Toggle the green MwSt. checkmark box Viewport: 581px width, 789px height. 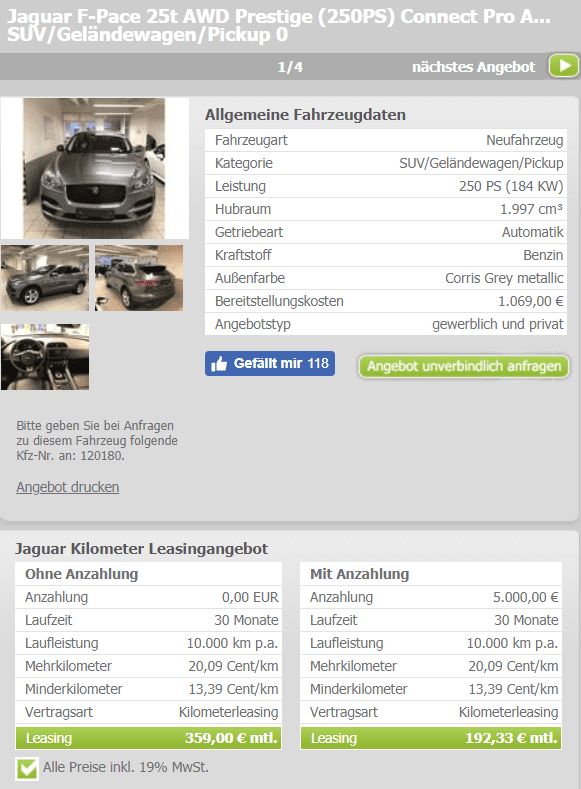(27, 768)
